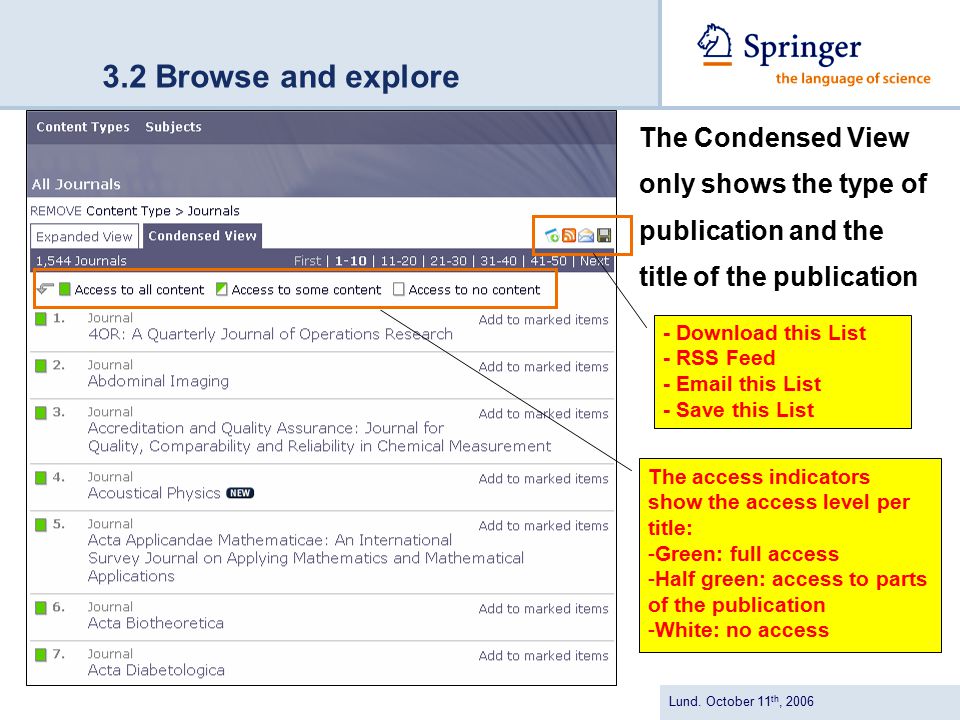The image size is (960, 720).
Task: Click 'the language of science' tagline
Action: tap(853, 78)
